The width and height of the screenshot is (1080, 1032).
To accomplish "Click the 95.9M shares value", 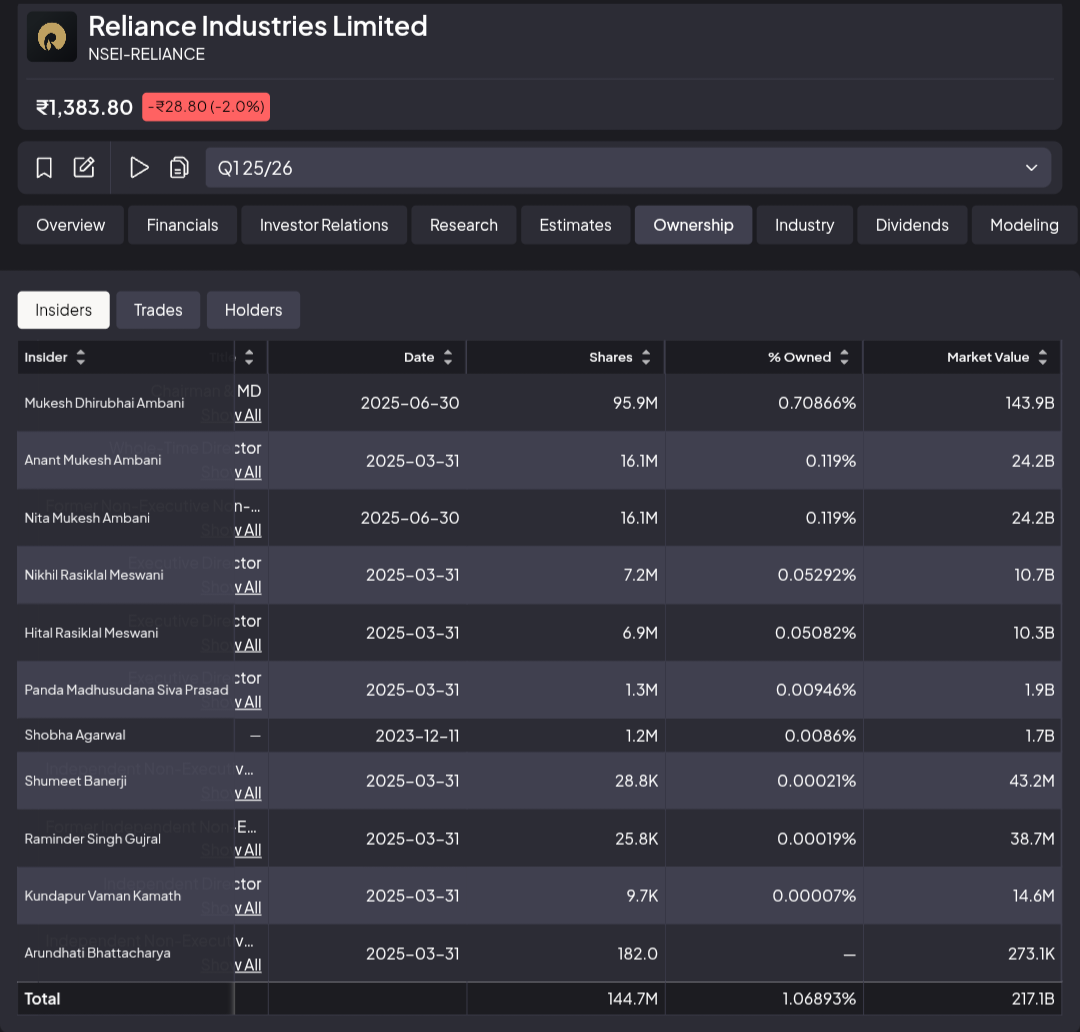I will coord(635,403).
